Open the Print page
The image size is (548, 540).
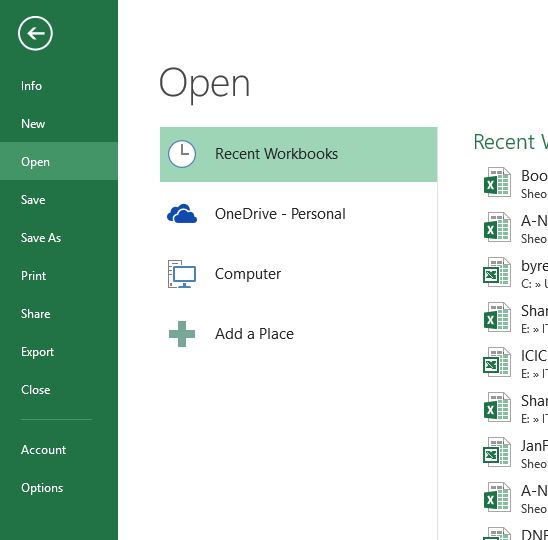(33, 276)
